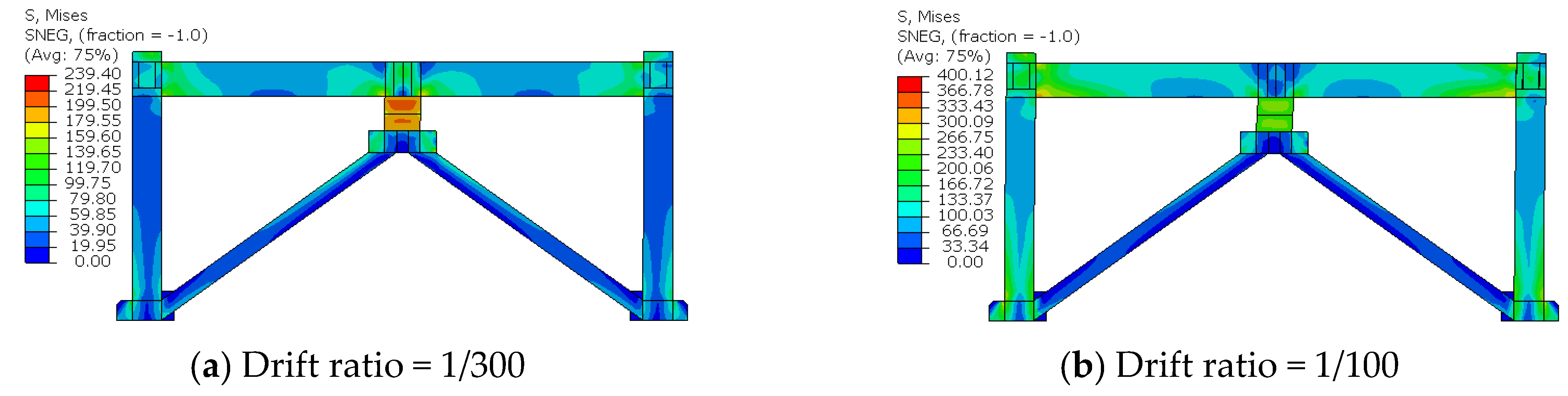
Task: Select the legend value '100.03'
Action: pyautogui.click(x=965, y=215)
